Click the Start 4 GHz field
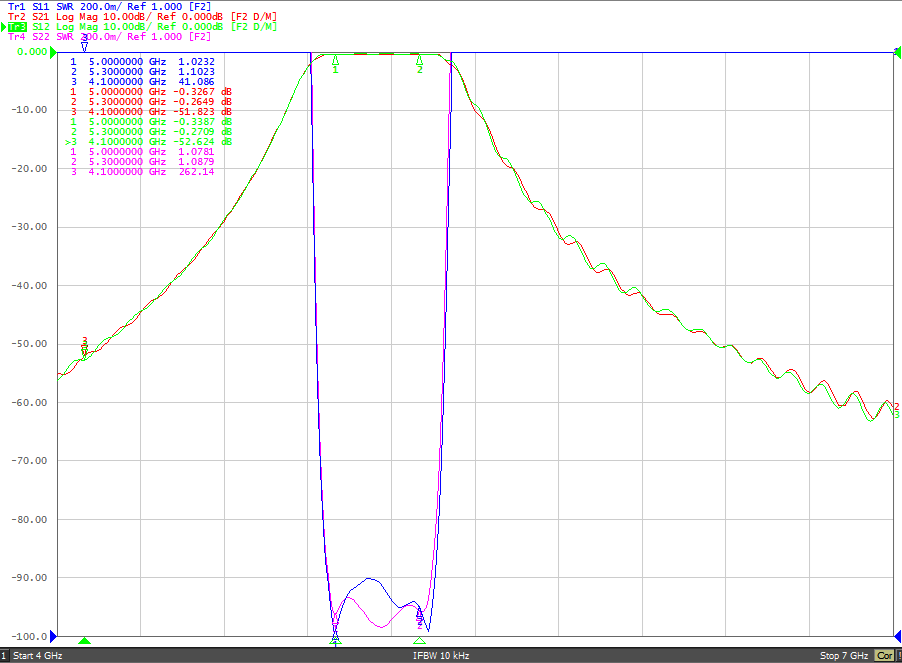 click(x=37, y=656)
